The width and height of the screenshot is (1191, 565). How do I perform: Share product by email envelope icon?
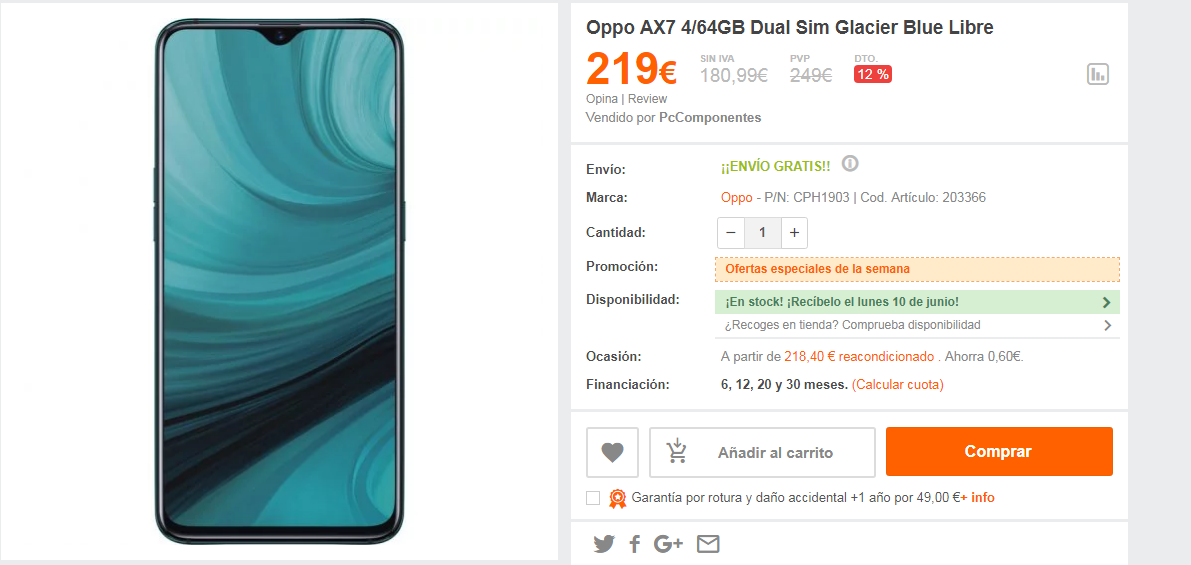[708, 544]
